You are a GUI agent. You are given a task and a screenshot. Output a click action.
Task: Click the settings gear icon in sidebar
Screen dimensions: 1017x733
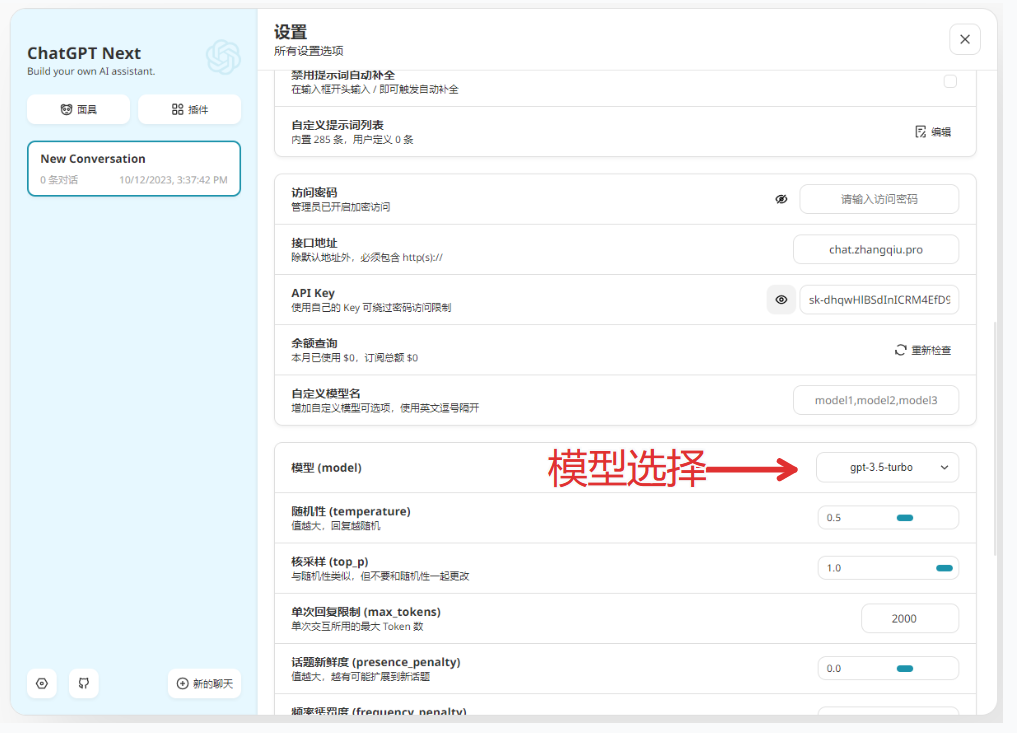(42, 683)
